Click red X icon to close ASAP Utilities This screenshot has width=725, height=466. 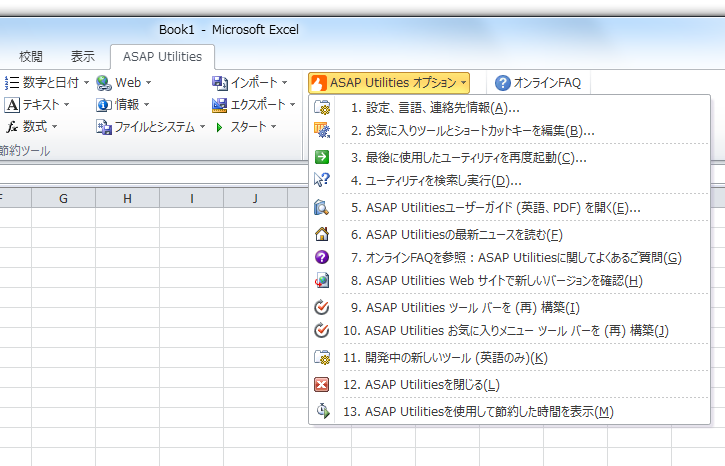[321, 385]
